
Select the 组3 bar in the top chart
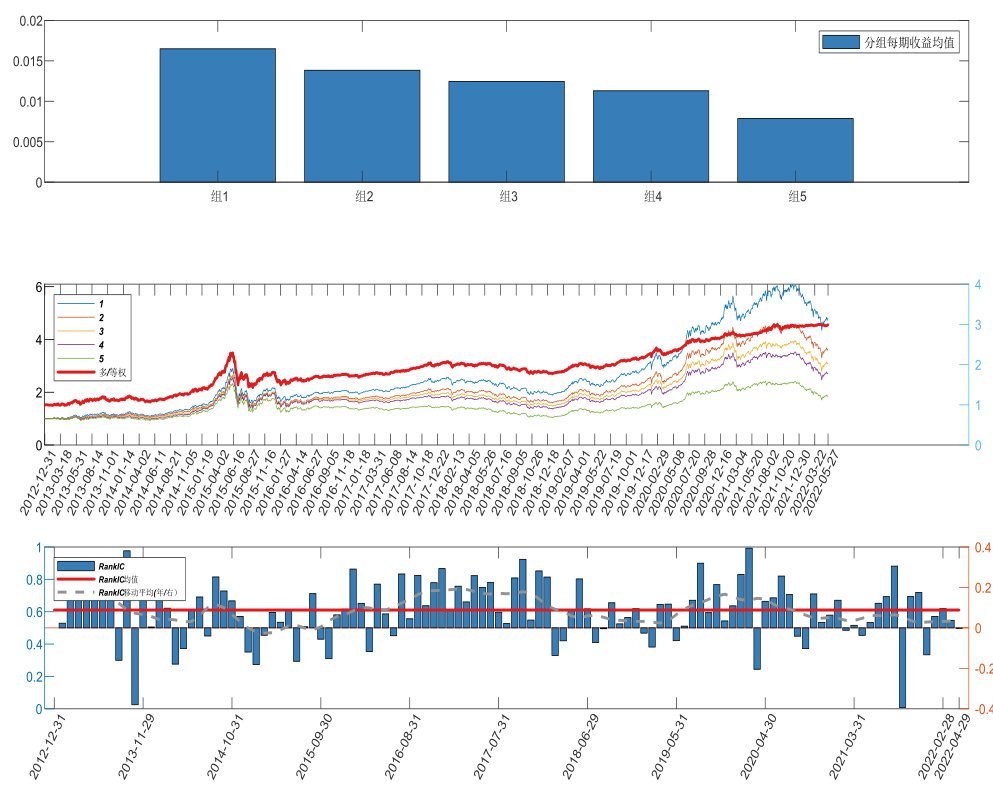click(x=506, y=131)
